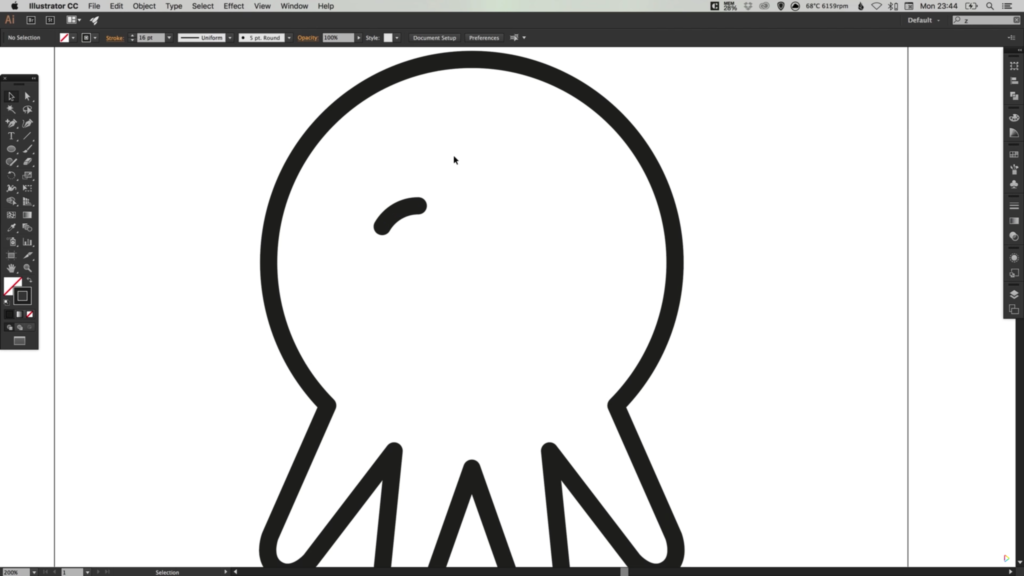This screenshot has height=576, width=1024.
Task: Select the Pen tool
Action: pyautogui.click(x=12, y=122)
